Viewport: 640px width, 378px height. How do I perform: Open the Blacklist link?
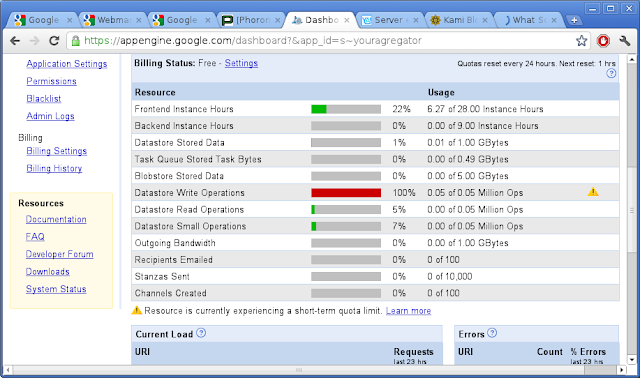click(44, 99)
